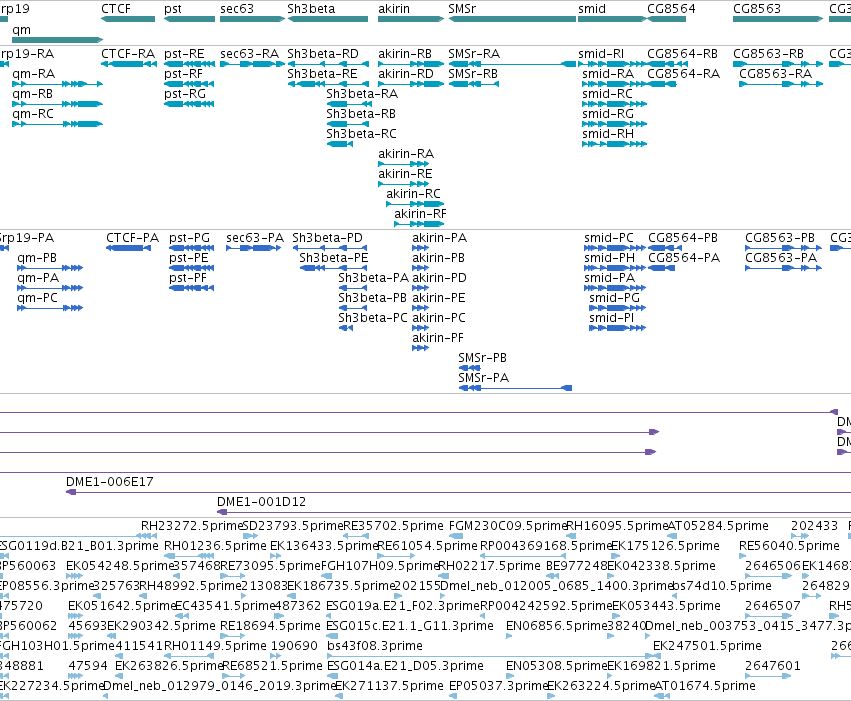Select the CG8564-RB transcript label
Image resolution: width=851 pixels, height=701 pixels.
[x=682, y=54]
